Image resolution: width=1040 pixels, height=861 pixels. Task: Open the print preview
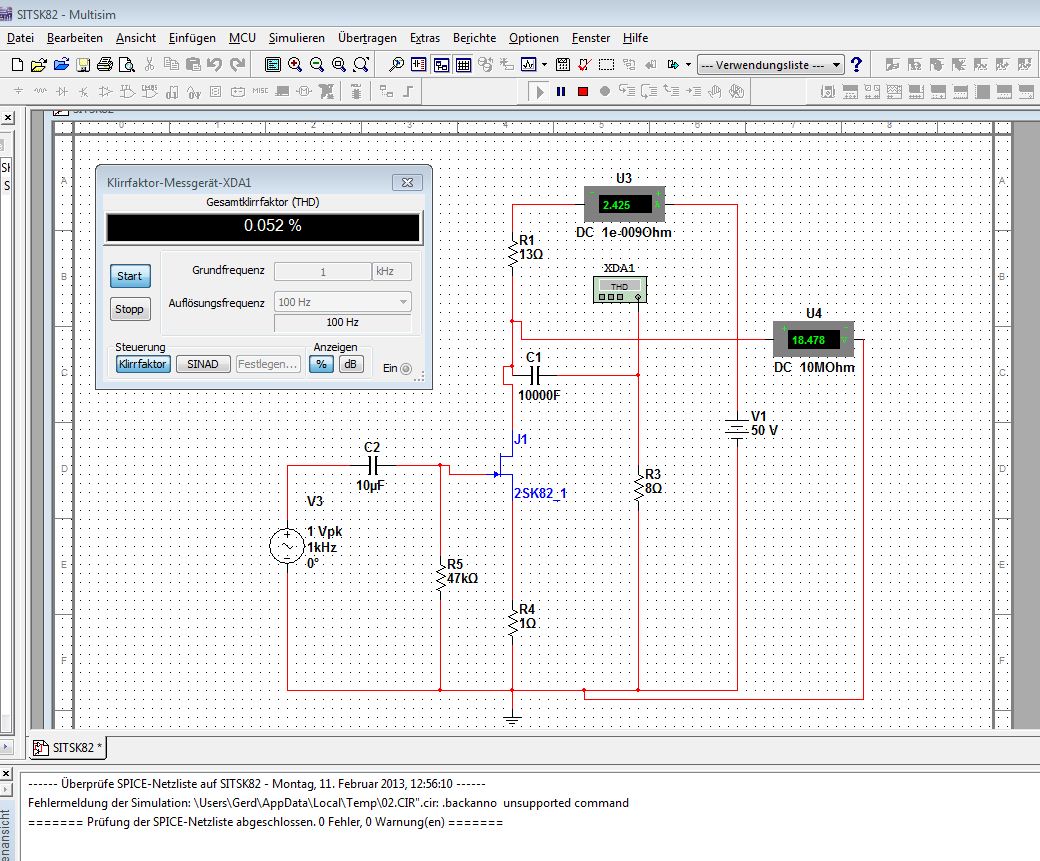127,64
